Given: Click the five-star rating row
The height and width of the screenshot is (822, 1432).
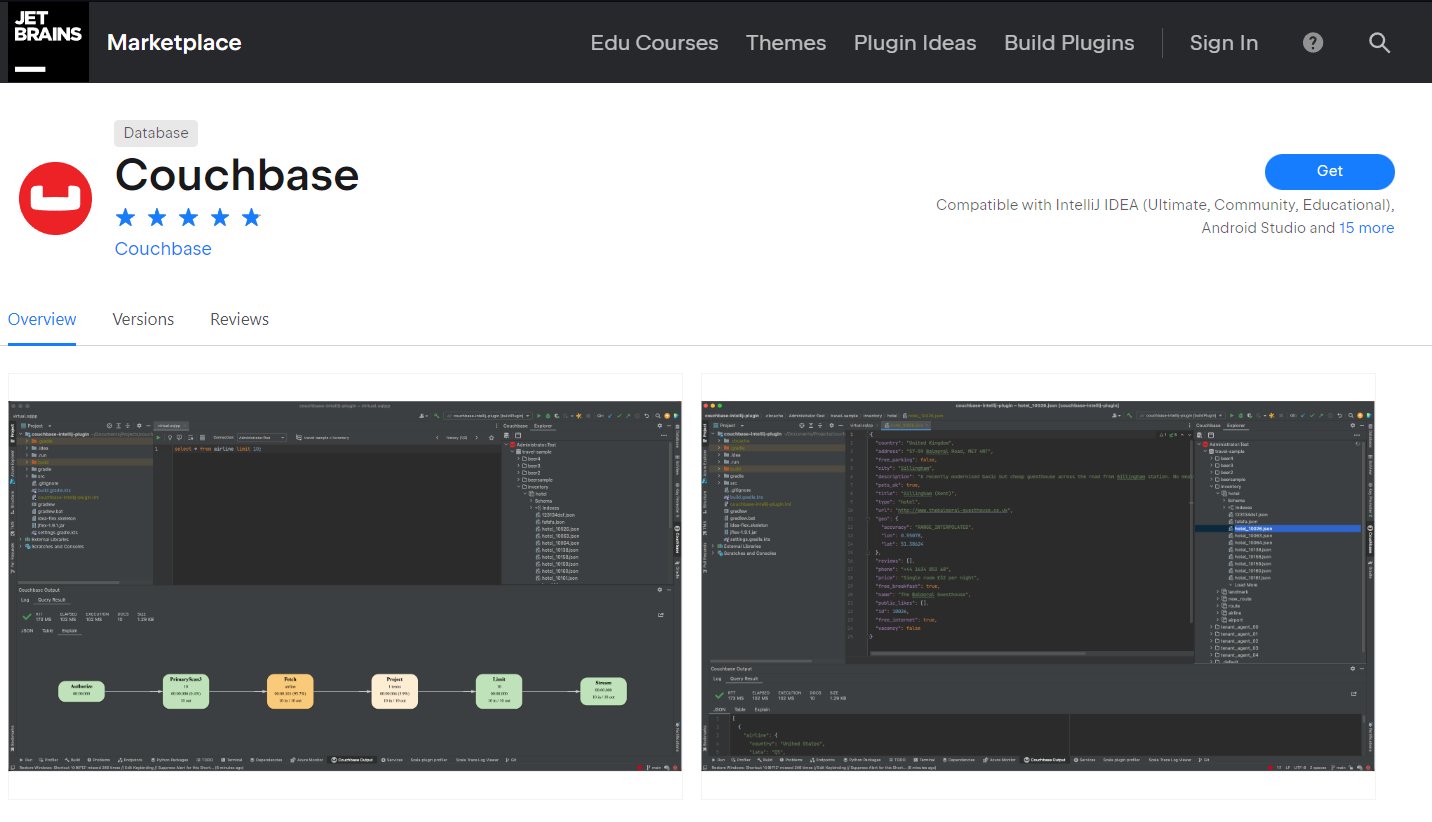Looking at the screenshot, I should [188, 217].
